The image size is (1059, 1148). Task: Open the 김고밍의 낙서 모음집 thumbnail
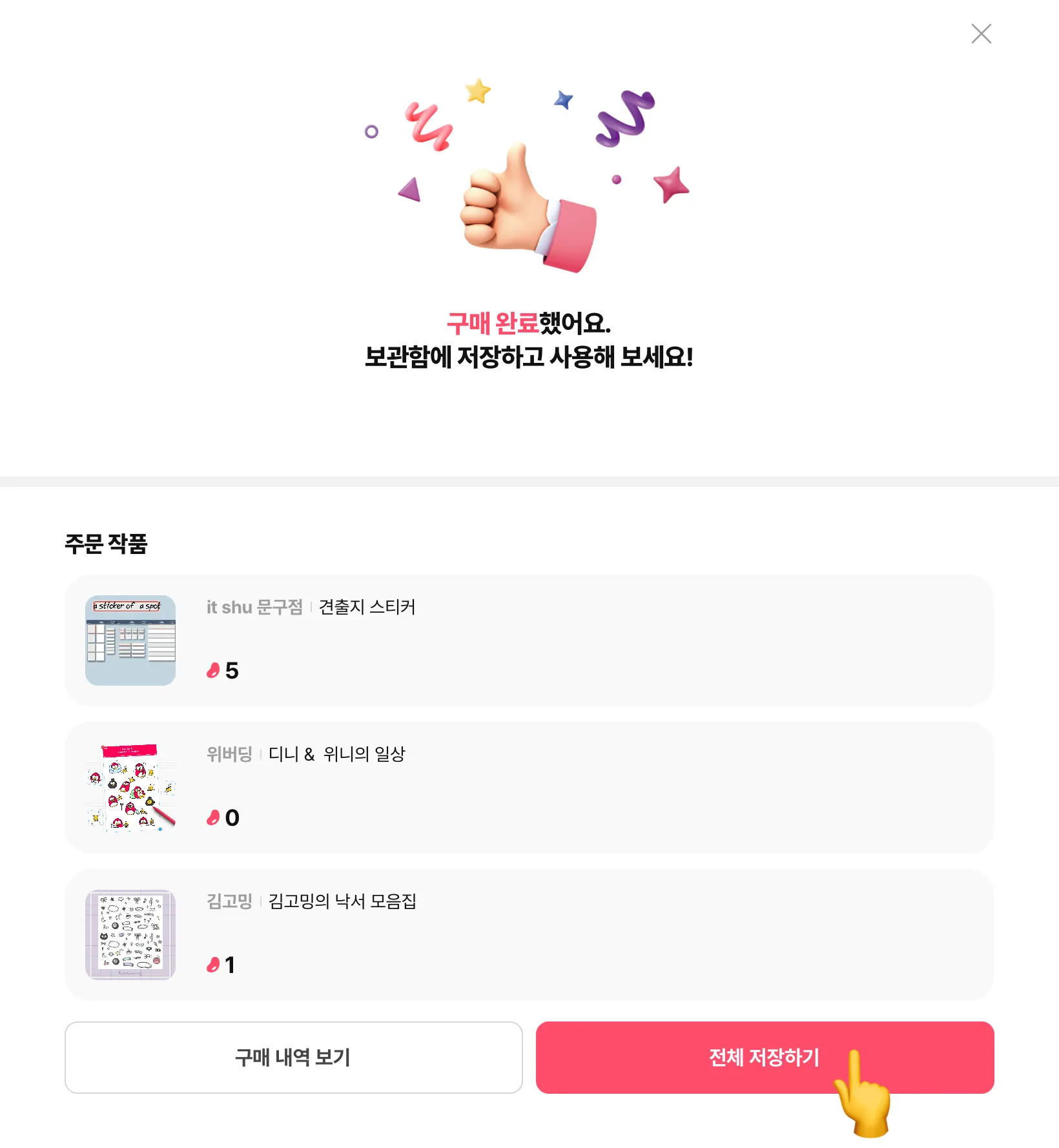click(130, 935)
